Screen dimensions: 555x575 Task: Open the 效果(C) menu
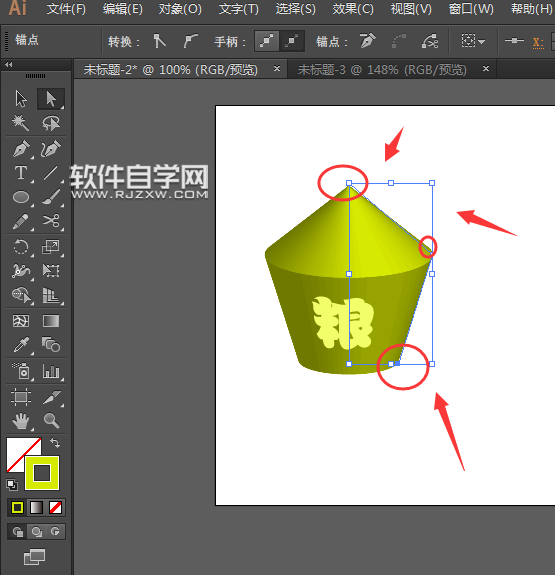(x=353, y=9)
